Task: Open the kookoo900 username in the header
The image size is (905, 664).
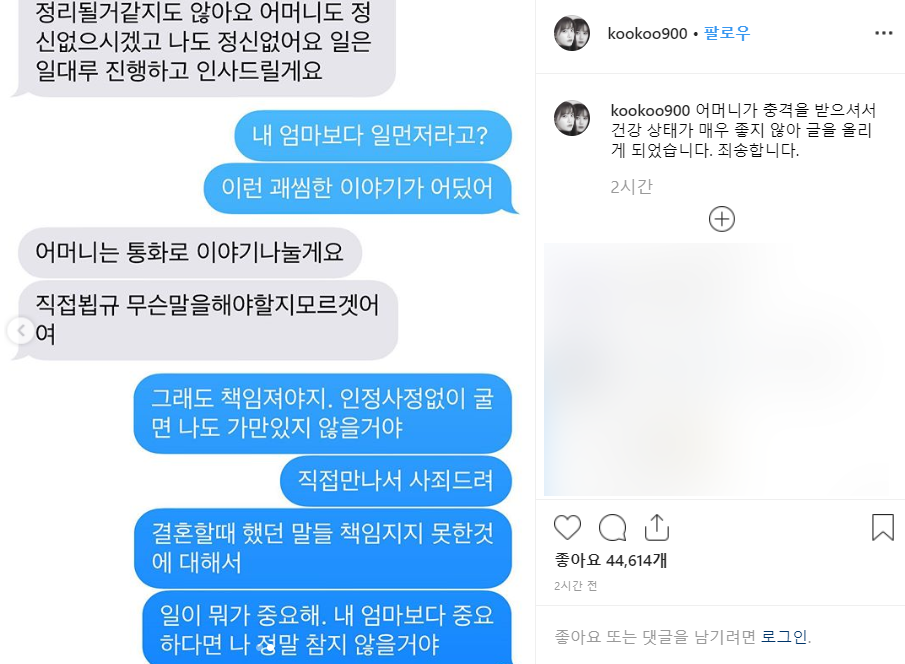Action: [x=647, y=33]
